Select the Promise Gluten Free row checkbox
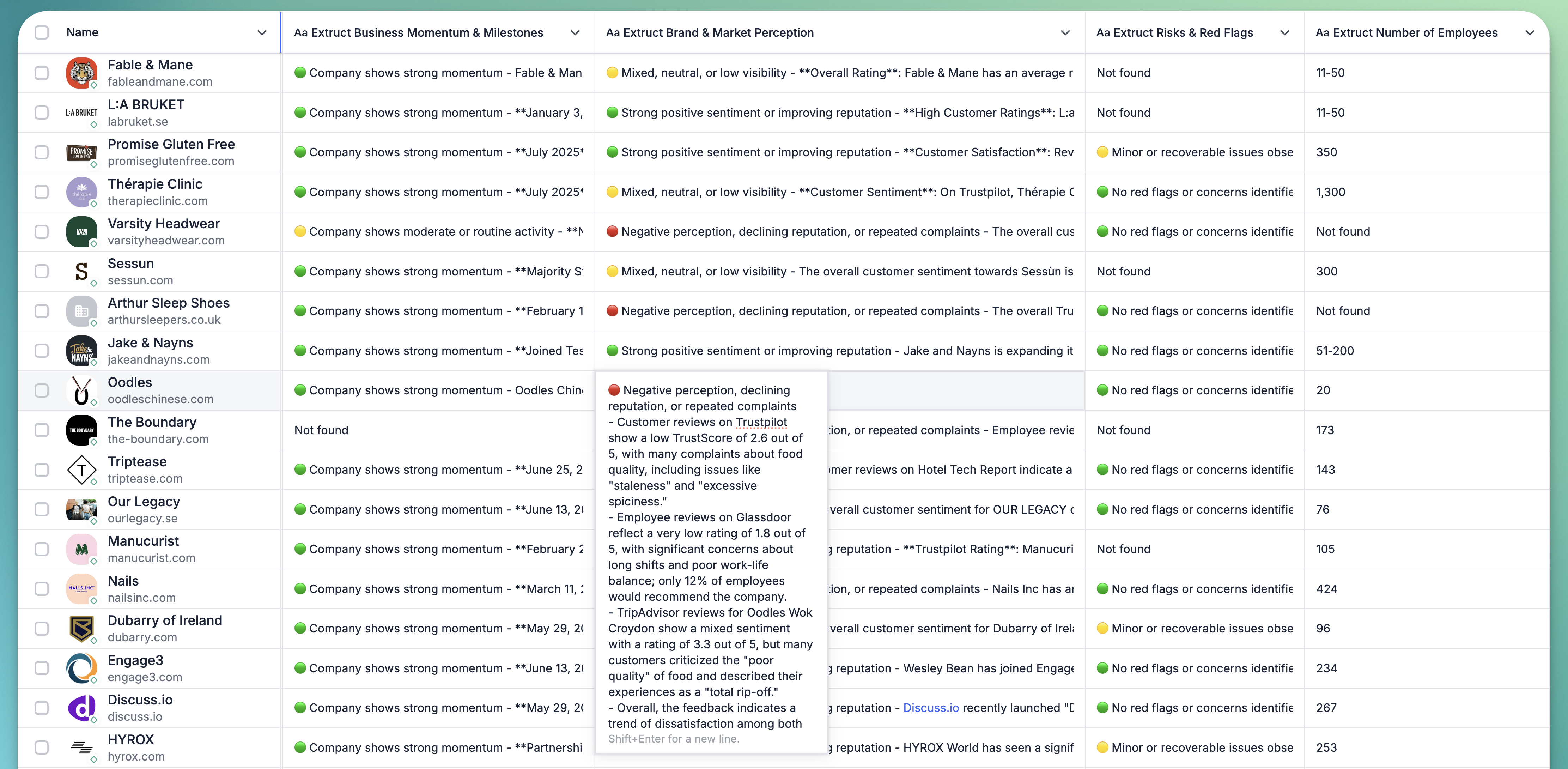 41,152
